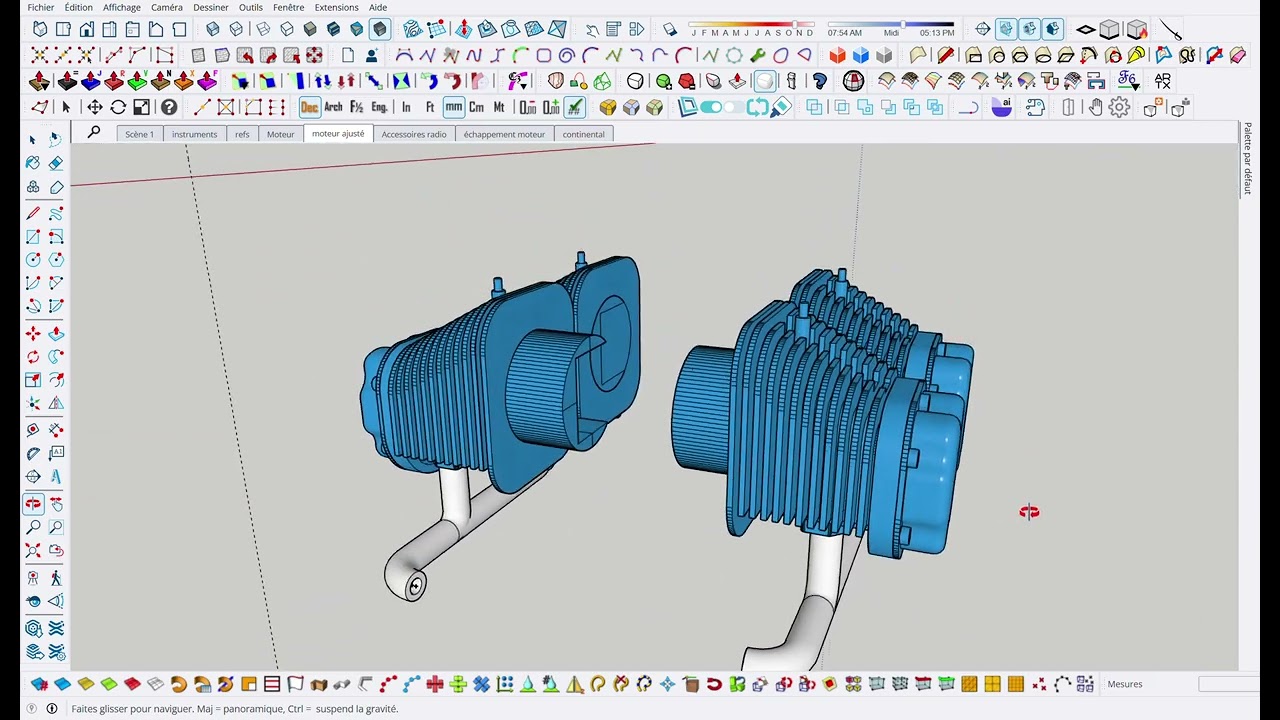The width and height of the screenshot is (1280, 720).
Task: Select the Walk tool
Action: pyautogui.click(x=56, y=578)
